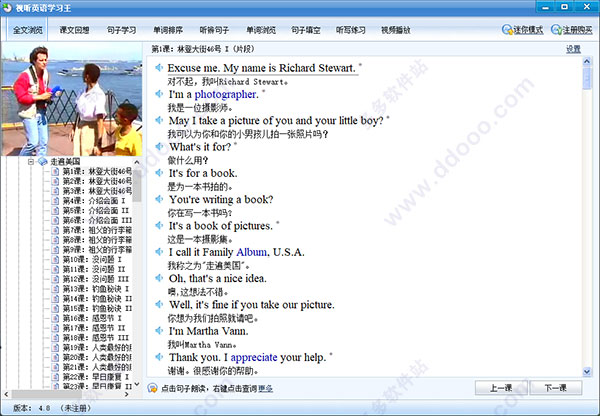The width and height of the screenshot is (600, 416).
Task: Collapse the 走遍美国 tree node
Action: click(x=31, y=162)
